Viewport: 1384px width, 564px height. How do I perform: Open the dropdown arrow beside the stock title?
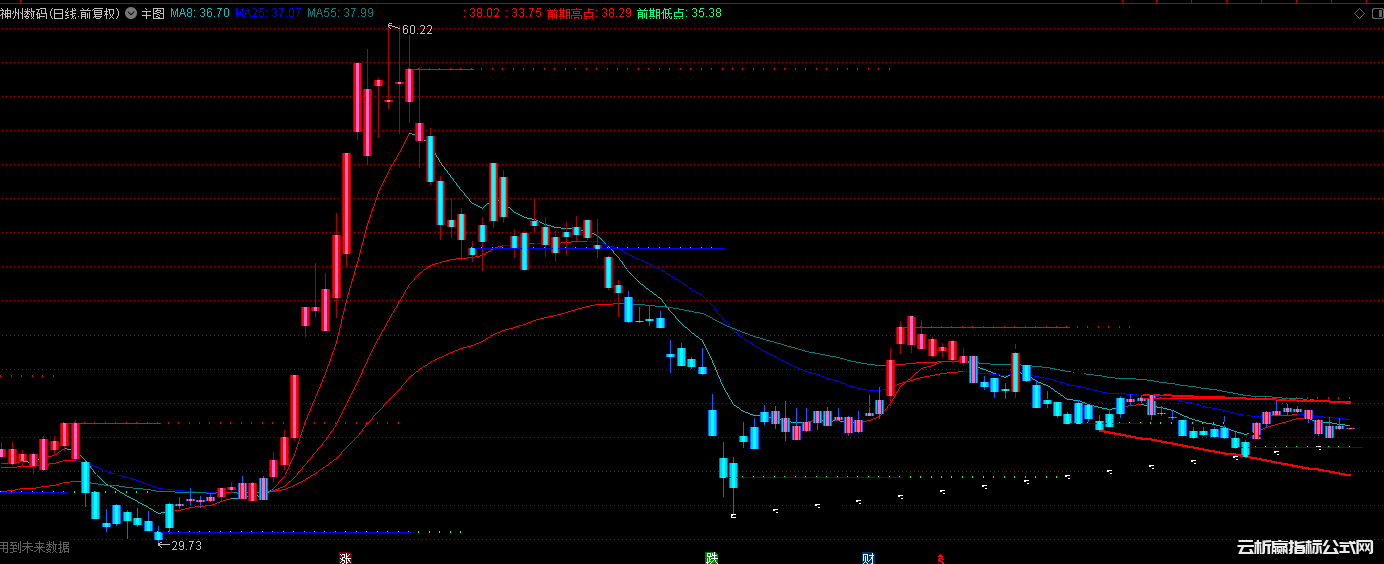tap(131, 13)
